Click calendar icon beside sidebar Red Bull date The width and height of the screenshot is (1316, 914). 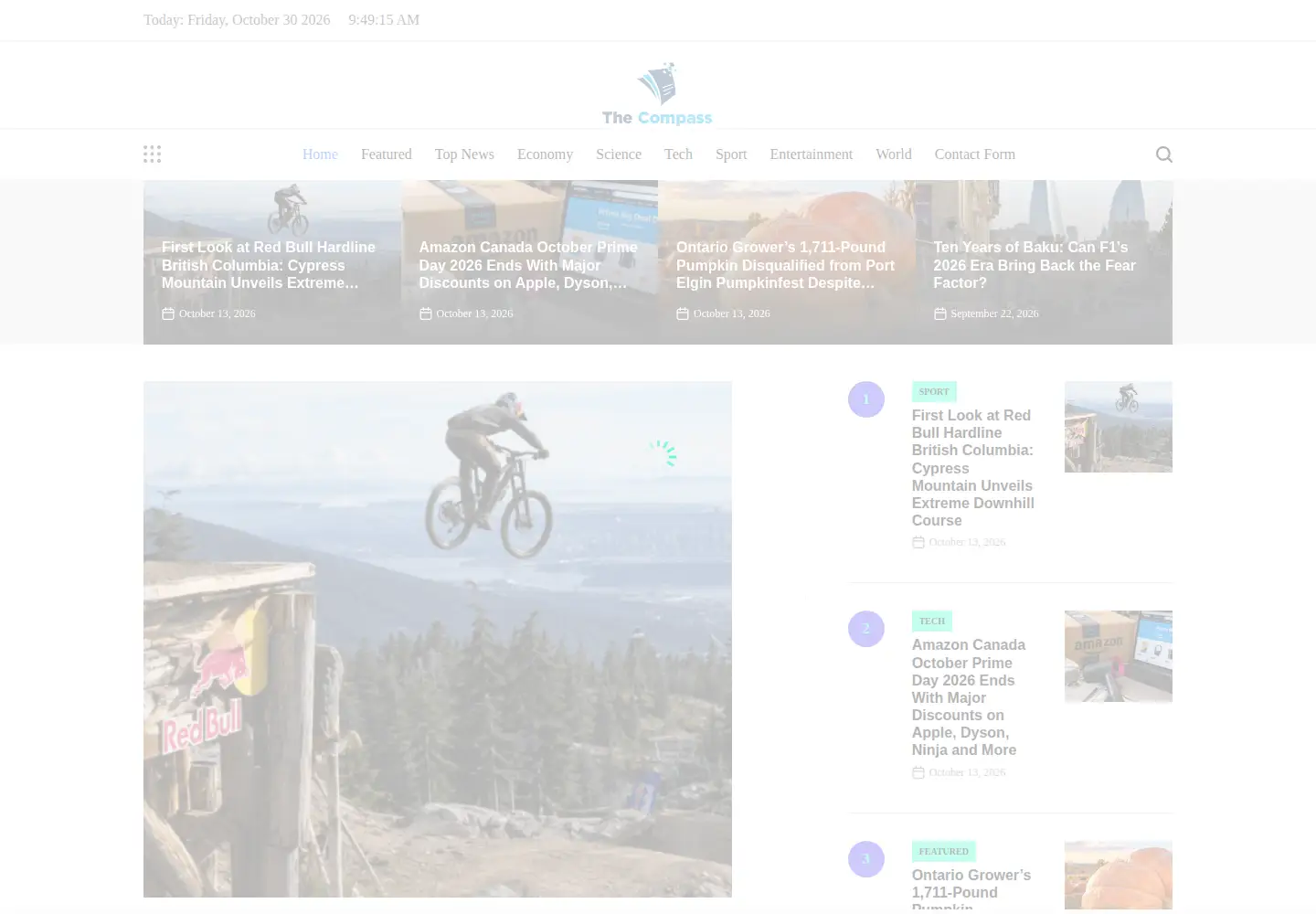(918, 543)
